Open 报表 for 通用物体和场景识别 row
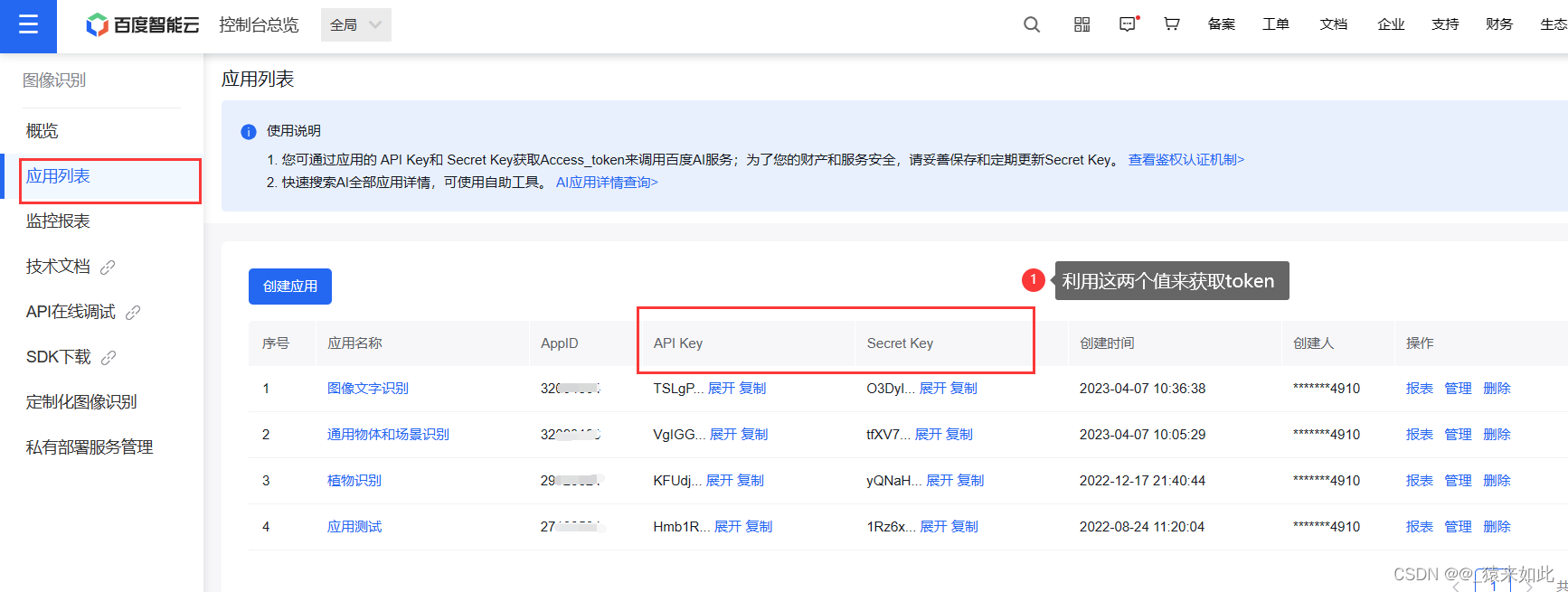Viewport: 1568px width, 592px height. point(1420,435)
